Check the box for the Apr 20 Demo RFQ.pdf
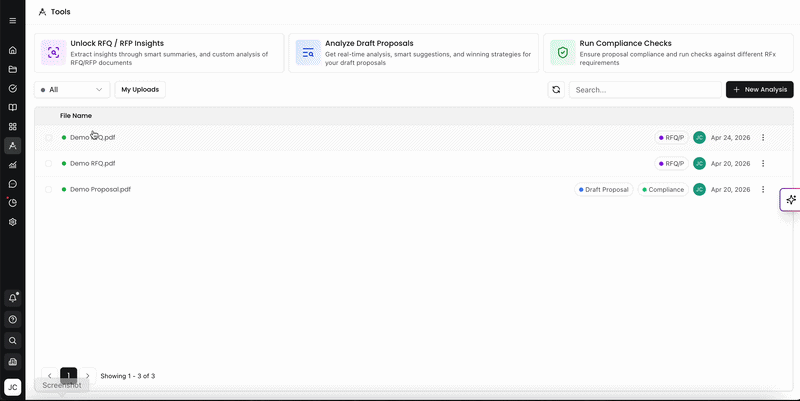 pyautogui.click(x=48, y=163)
